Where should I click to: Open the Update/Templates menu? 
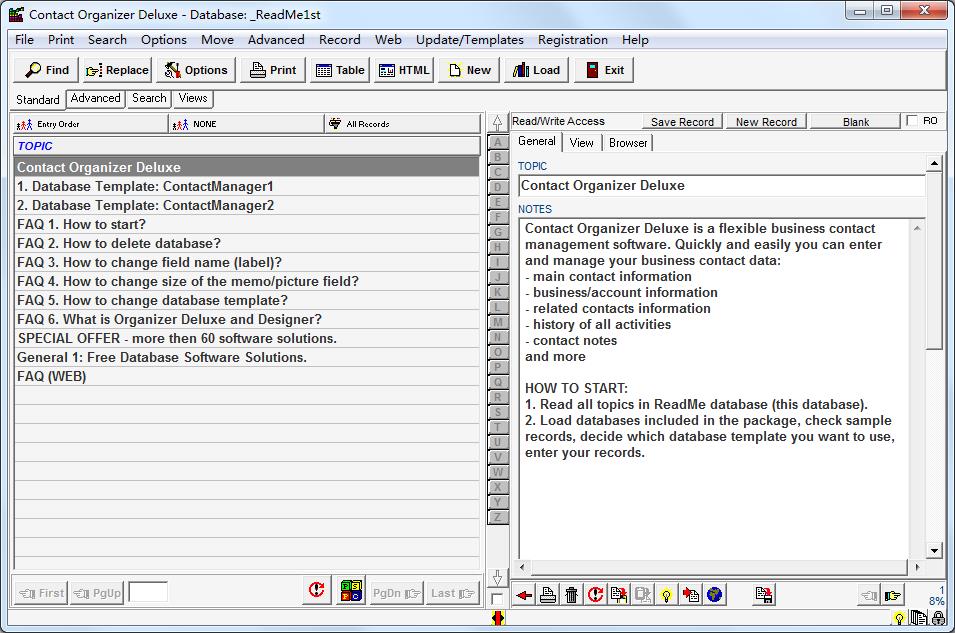pos(470,40)
